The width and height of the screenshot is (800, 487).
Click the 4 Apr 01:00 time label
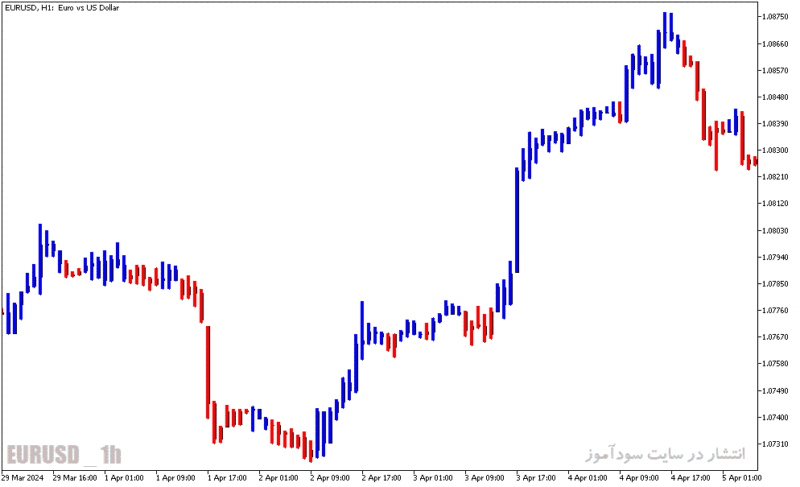[588, 478]
